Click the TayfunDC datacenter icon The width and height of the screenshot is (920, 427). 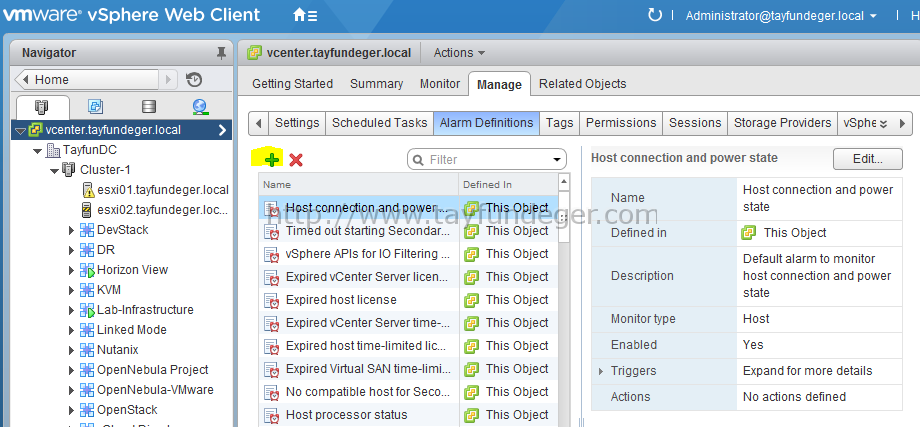pyautogui.click(x=53, y=150)
